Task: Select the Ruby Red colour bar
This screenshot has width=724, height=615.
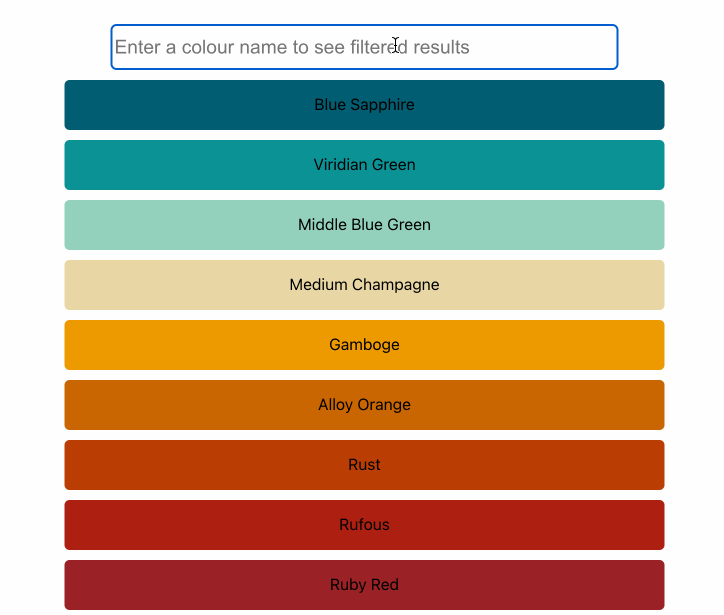Action: [x=364, y=585]
